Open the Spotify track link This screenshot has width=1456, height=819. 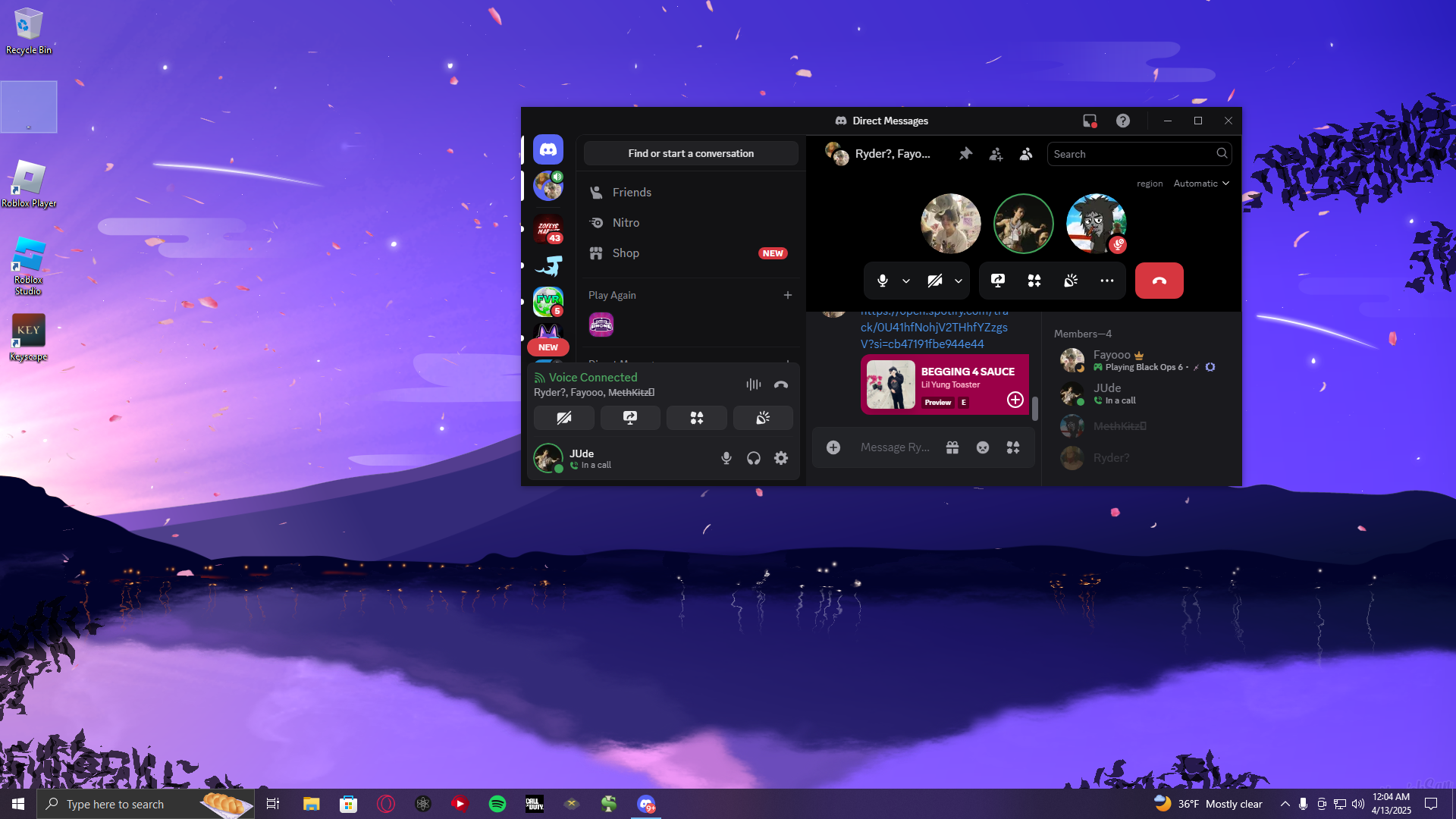(934, 328)
